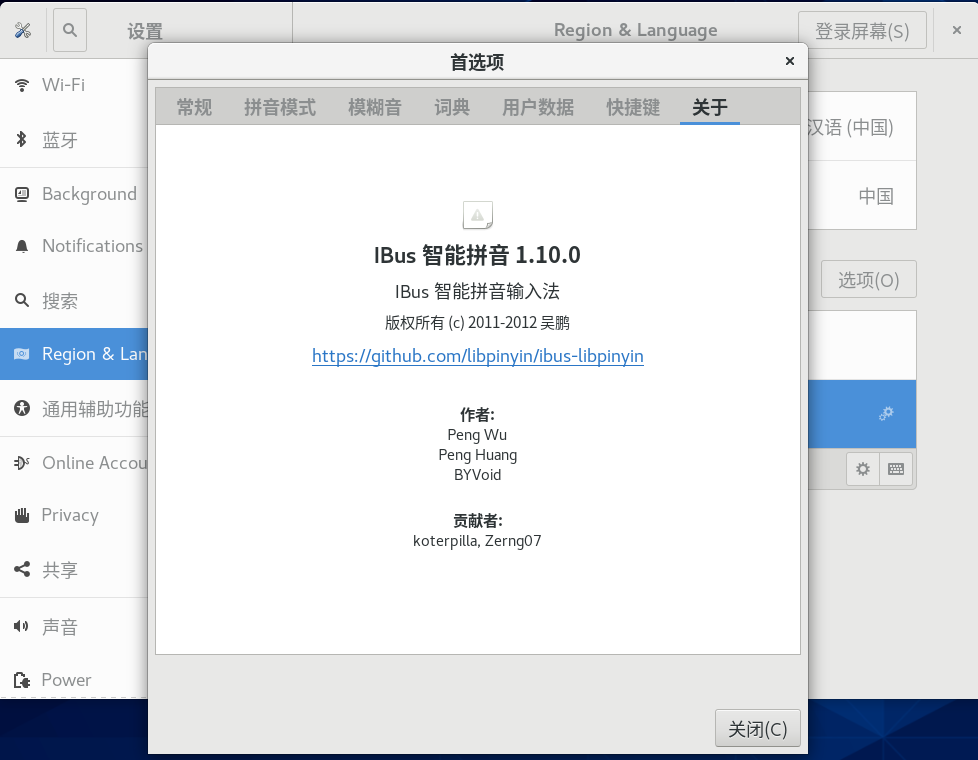The height and width of the screenshot is (760, 978).
Task: Click the settings tools icon in header
Action: click(23, 30)
